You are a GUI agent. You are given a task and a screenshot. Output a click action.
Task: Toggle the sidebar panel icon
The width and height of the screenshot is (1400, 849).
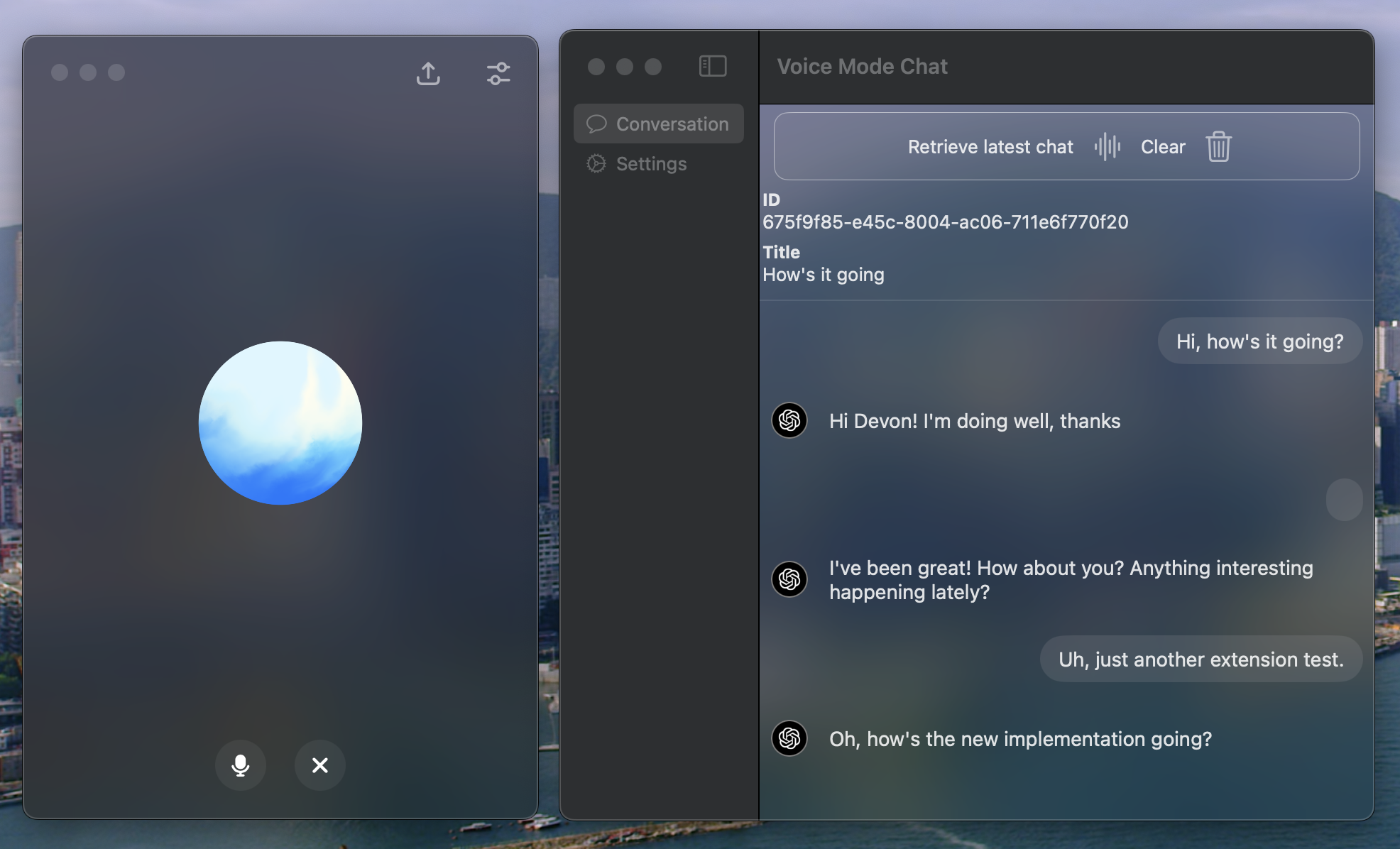tap(713, 66)
